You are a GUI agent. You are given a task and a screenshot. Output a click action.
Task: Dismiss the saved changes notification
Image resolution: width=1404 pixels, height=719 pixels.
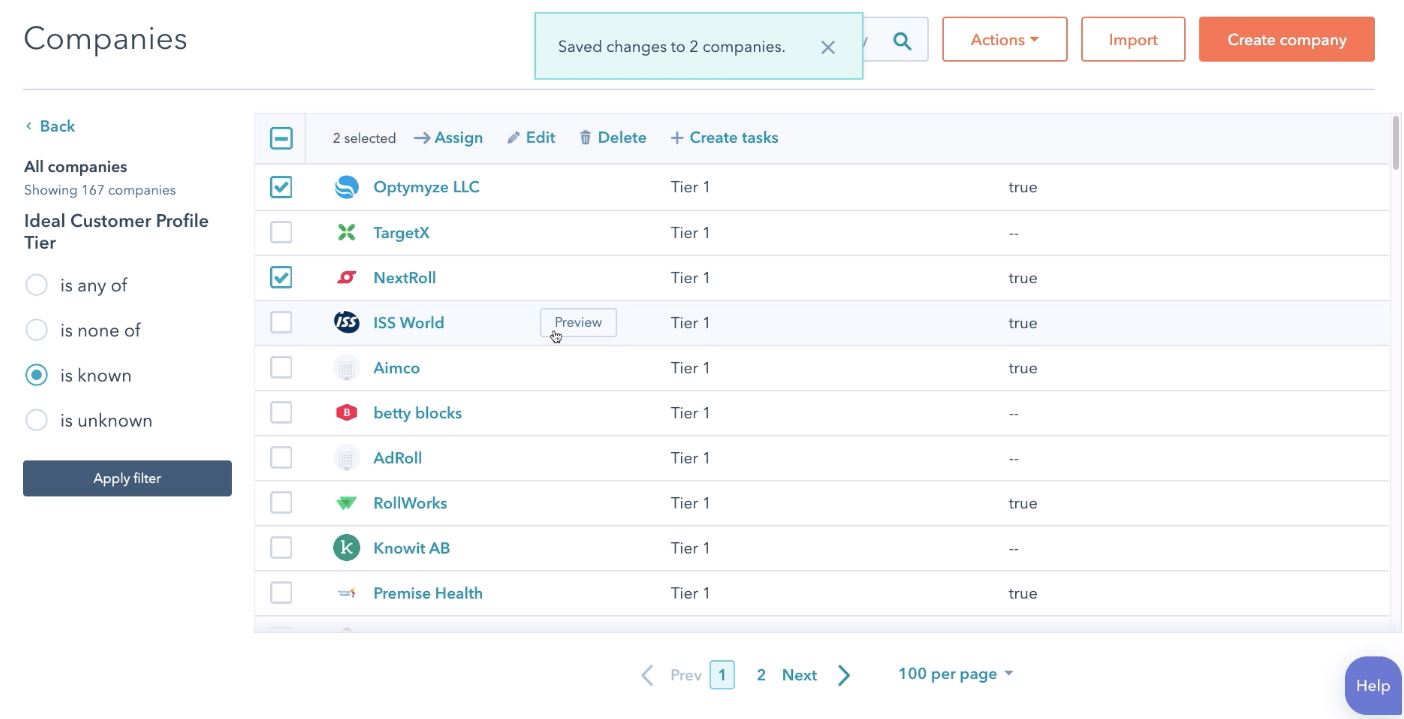[x=828, y=47]
